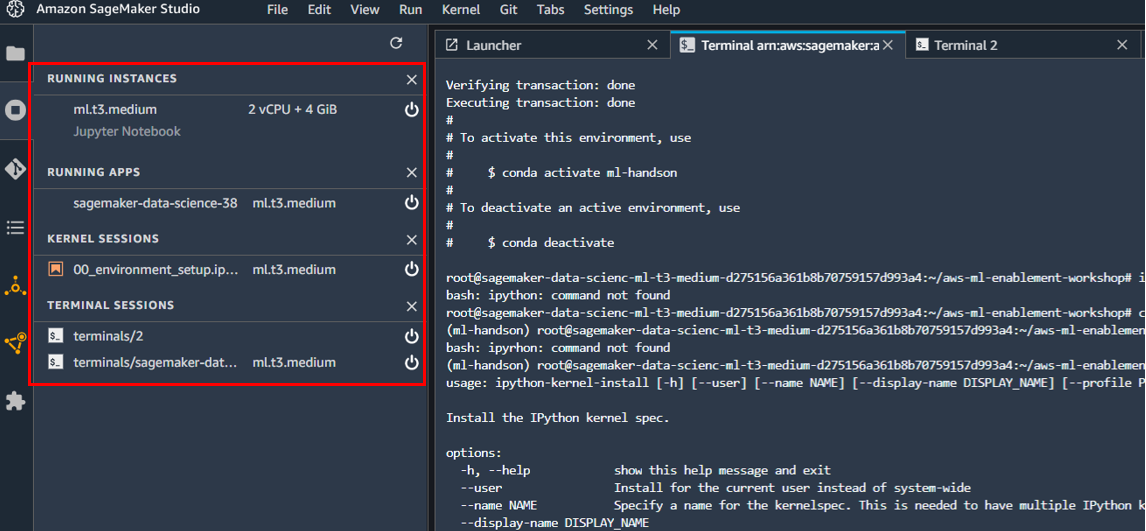1146x531 pixels.
Task: Close all Running Apps with X
Action: (411, 172)
